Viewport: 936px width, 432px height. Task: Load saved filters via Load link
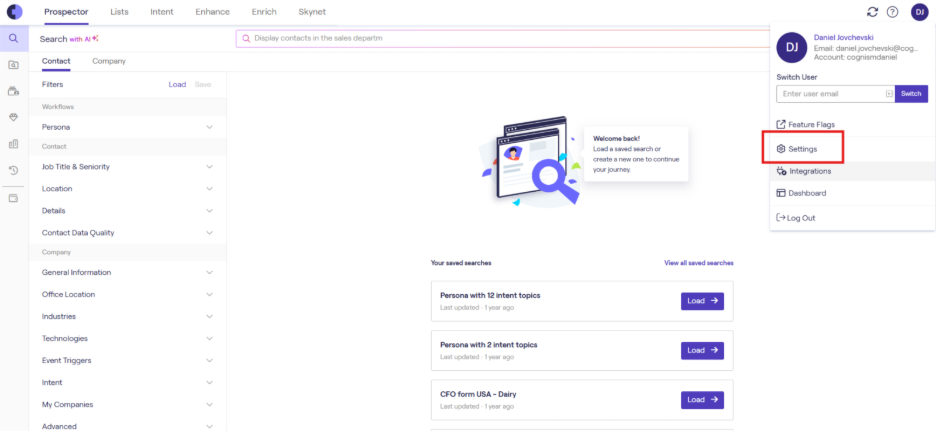click(x=177, y=85)
